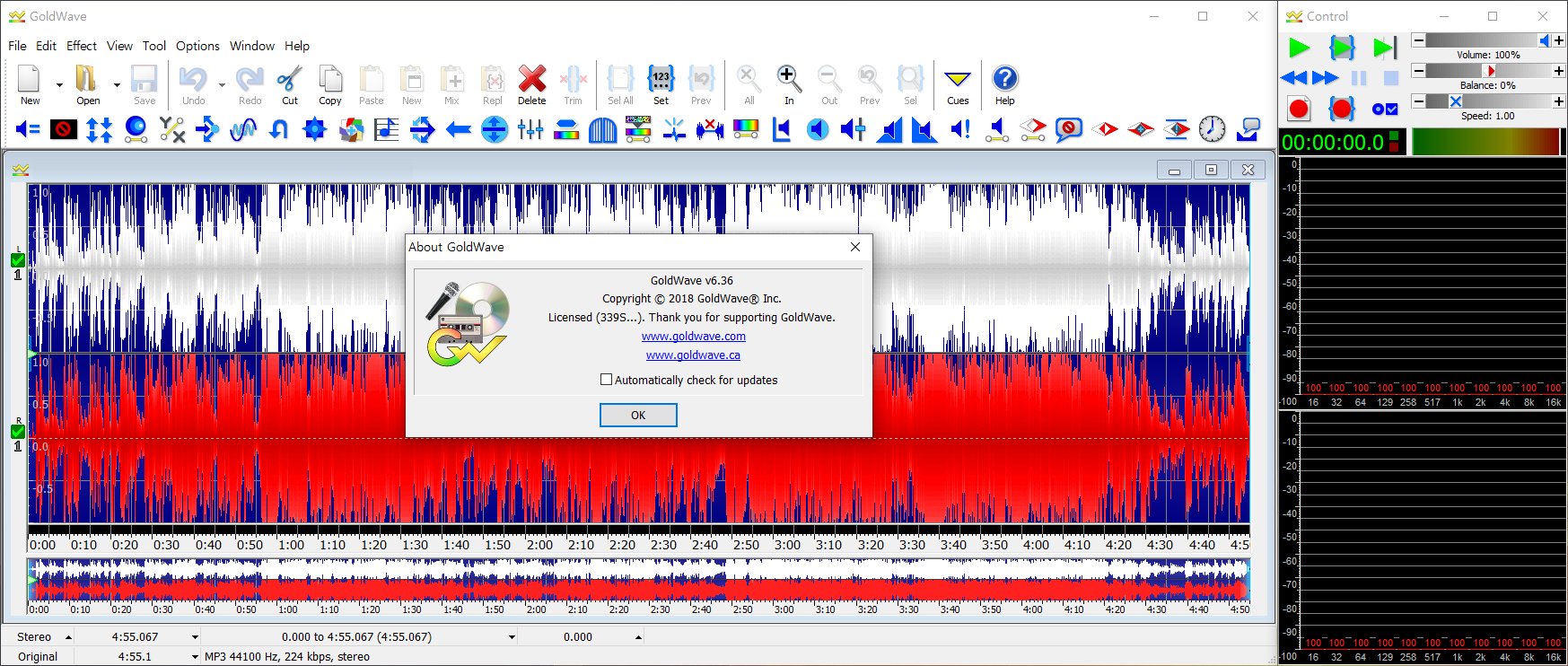Open the Stereo channel selector arrow

[x=68, y=637]
